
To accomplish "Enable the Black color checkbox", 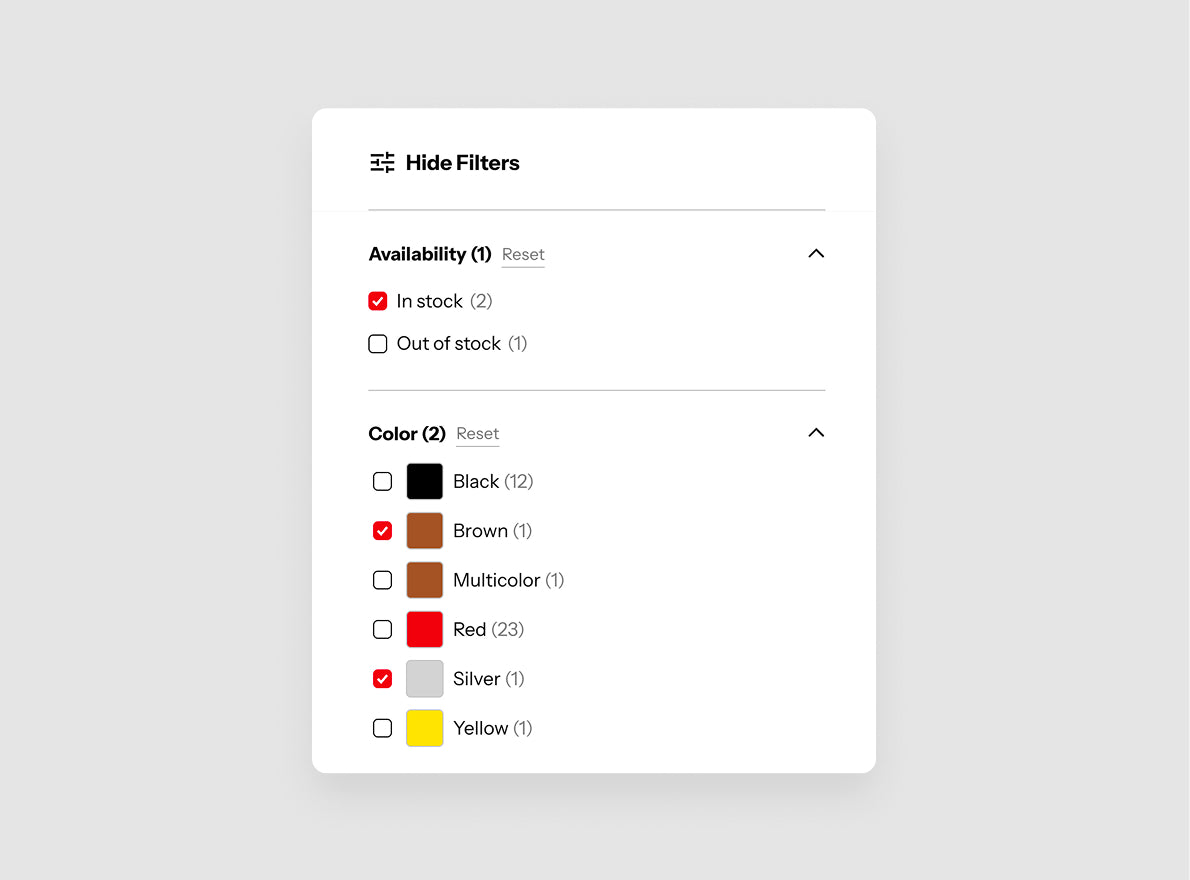I will coord(382,482).
